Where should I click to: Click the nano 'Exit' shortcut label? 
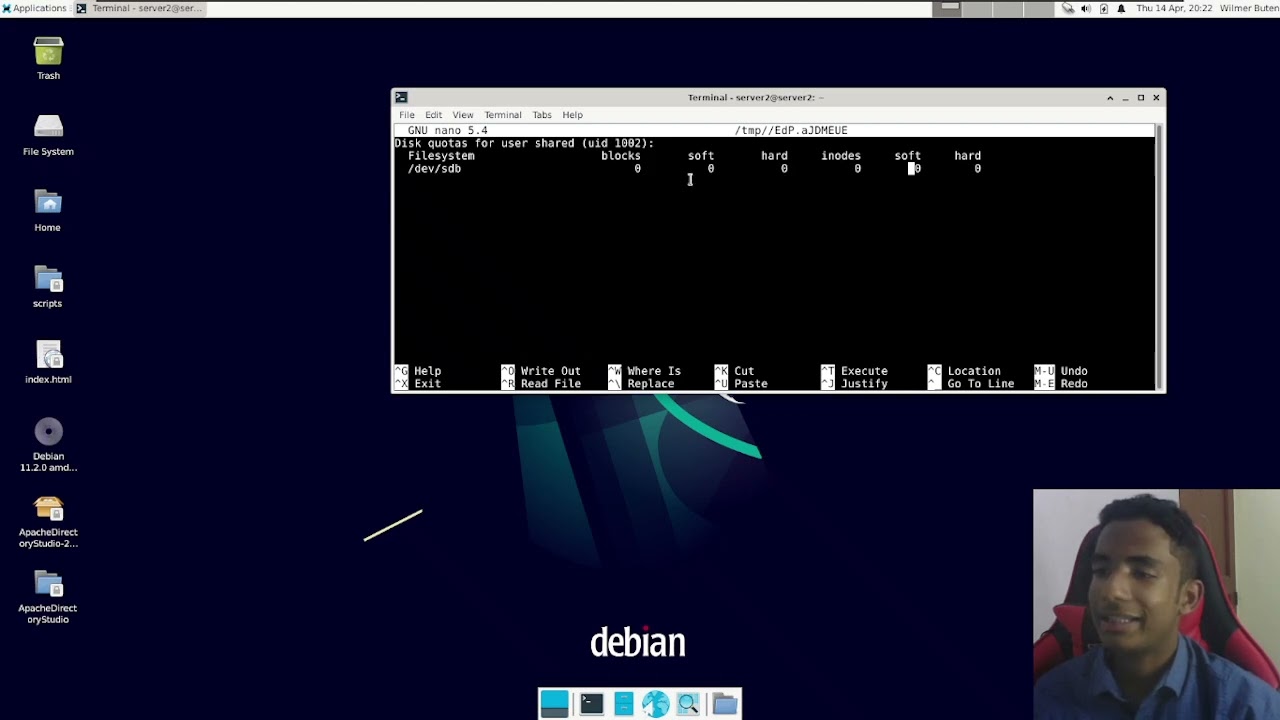tap(427, 384)
